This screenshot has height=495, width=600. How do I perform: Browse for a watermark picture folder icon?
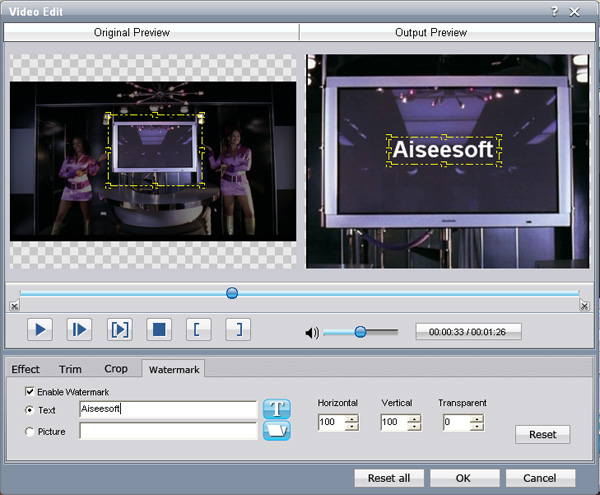(x=277, y=431)
